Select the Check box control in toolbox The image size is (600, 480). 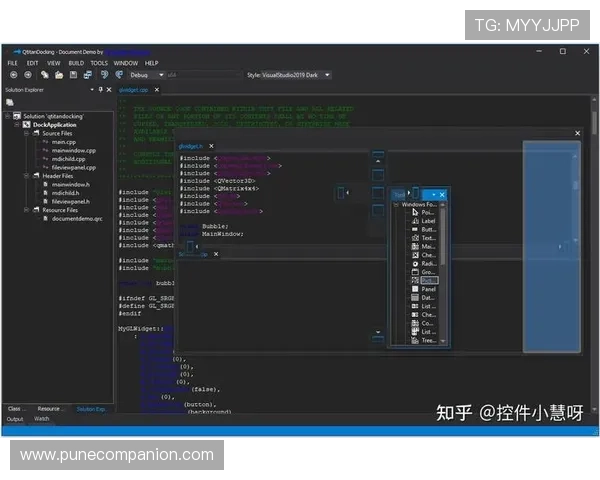[x=414, y=255]
